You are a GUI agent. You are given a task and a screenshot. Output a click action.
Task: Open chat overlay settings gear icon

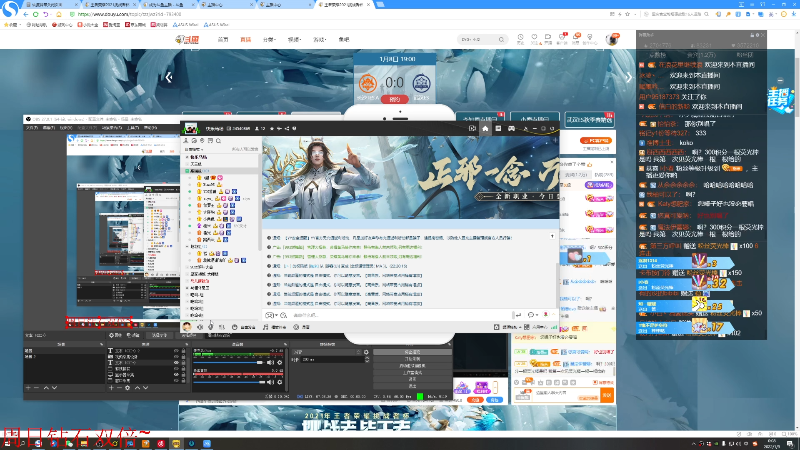tap(757, 35)
